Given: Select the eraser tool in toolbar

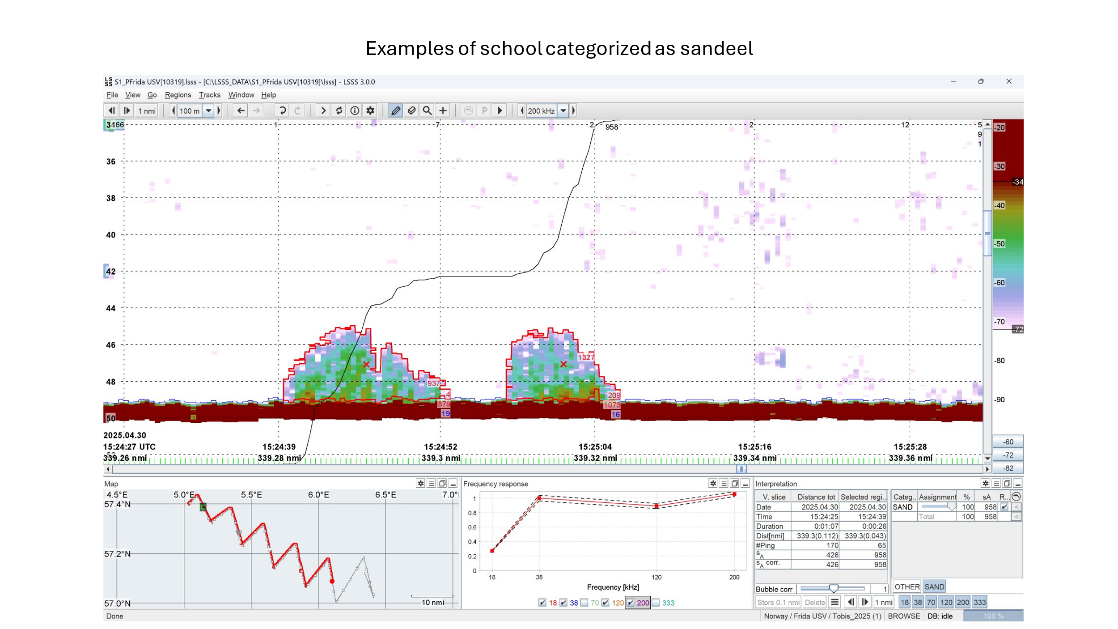Looking at the screenshot, I should point(411,110).
